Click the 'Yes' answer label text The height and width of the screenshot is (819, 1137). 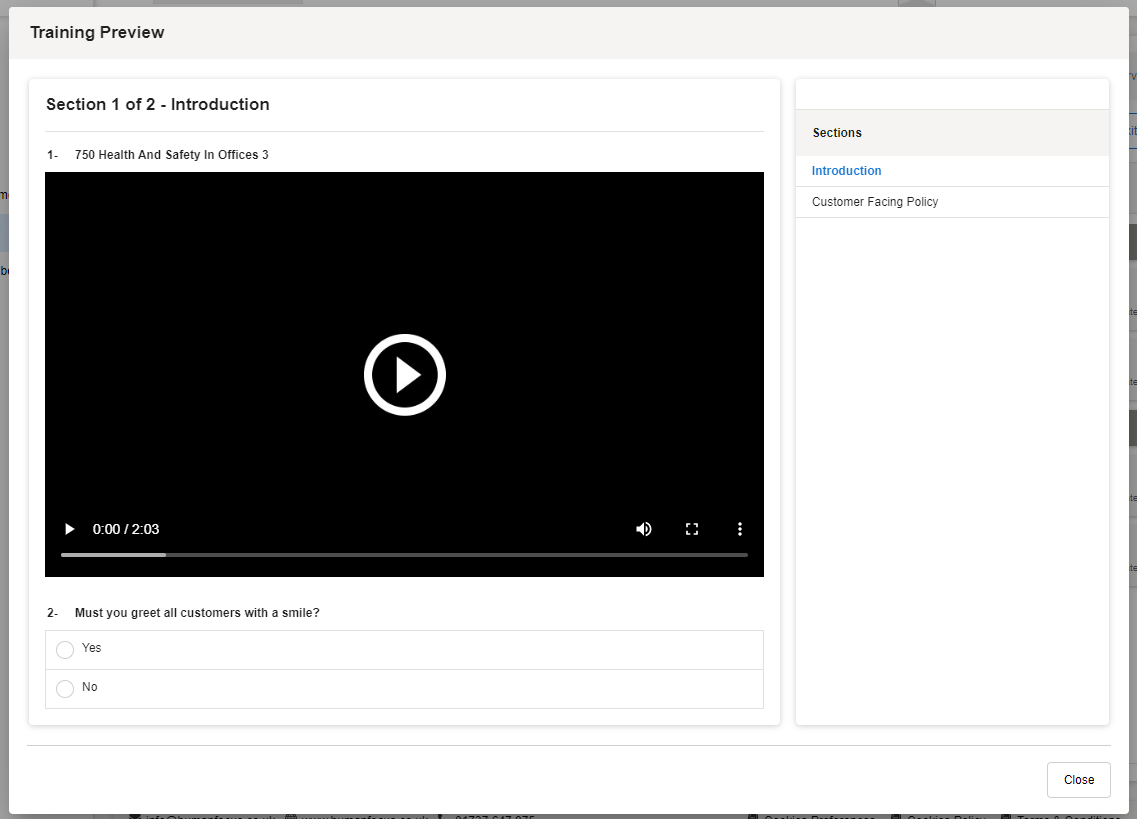[92, 648]
